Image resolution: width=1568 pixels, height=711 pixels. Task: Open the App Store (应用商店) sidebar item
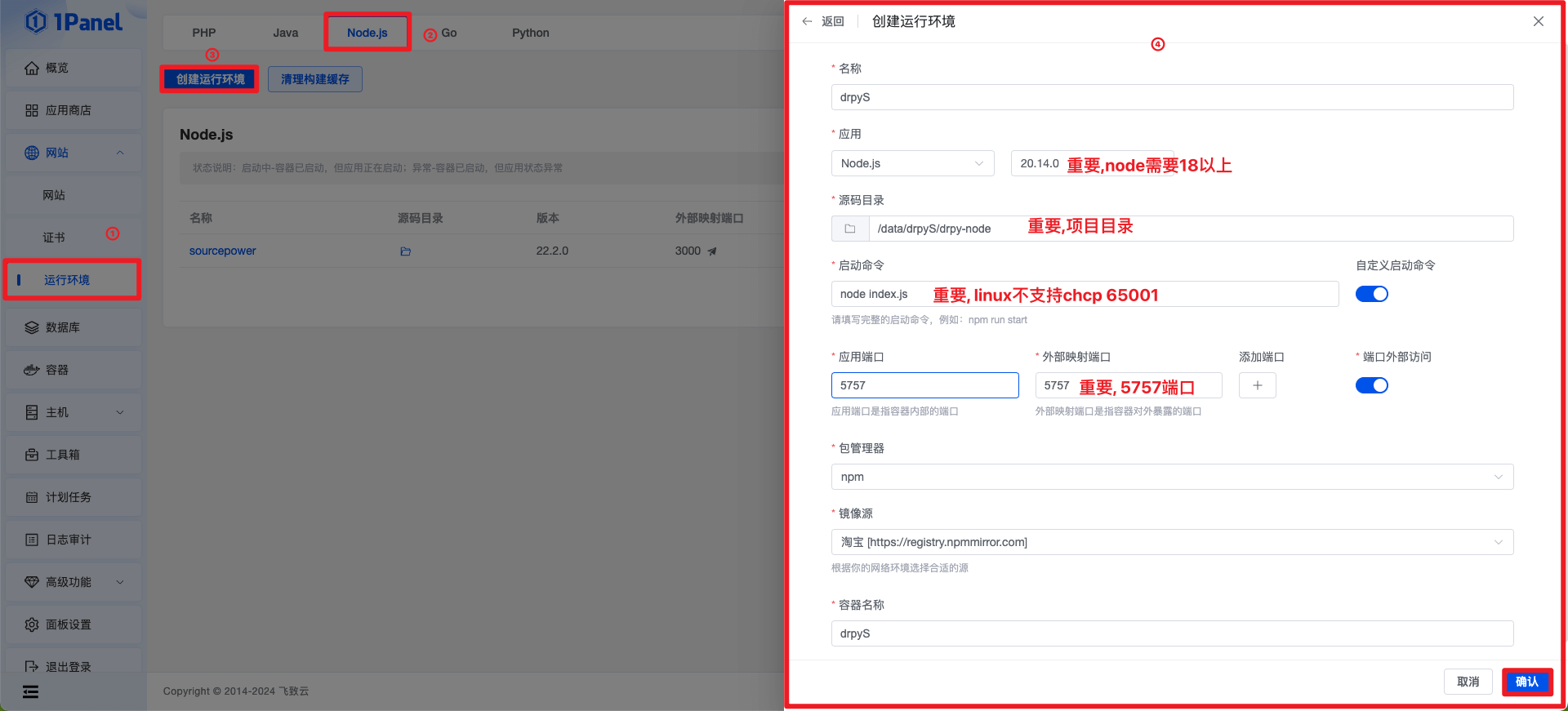coord(69,110)
